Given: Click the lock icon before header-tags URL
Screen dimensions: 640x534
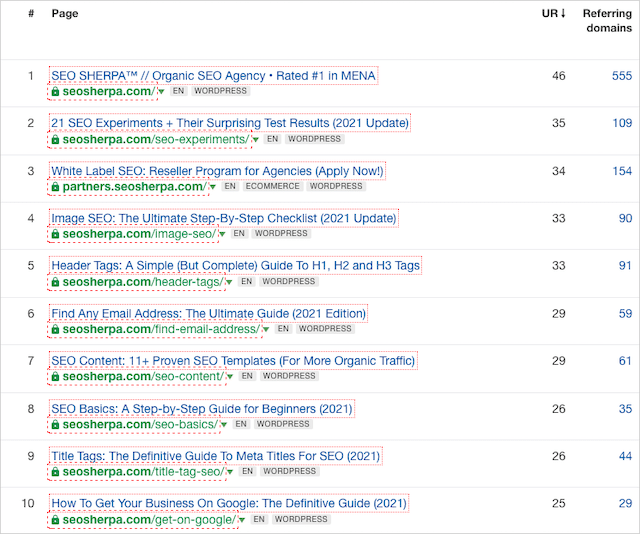Looking at the screenshot, I should coord(56,282).
